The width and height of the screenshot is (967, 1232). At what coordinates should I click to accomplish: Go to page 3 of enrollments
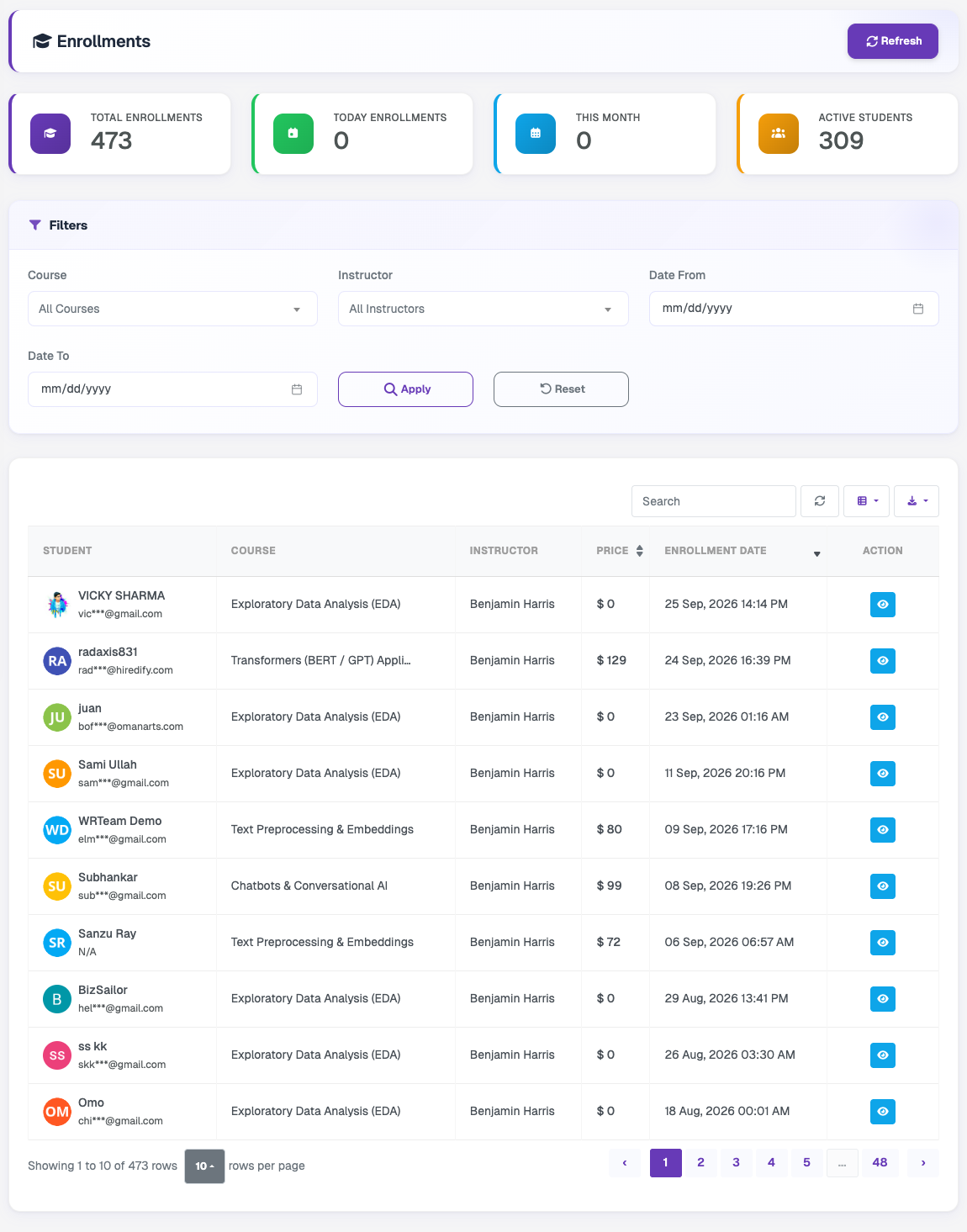(x=736, y=1163)
